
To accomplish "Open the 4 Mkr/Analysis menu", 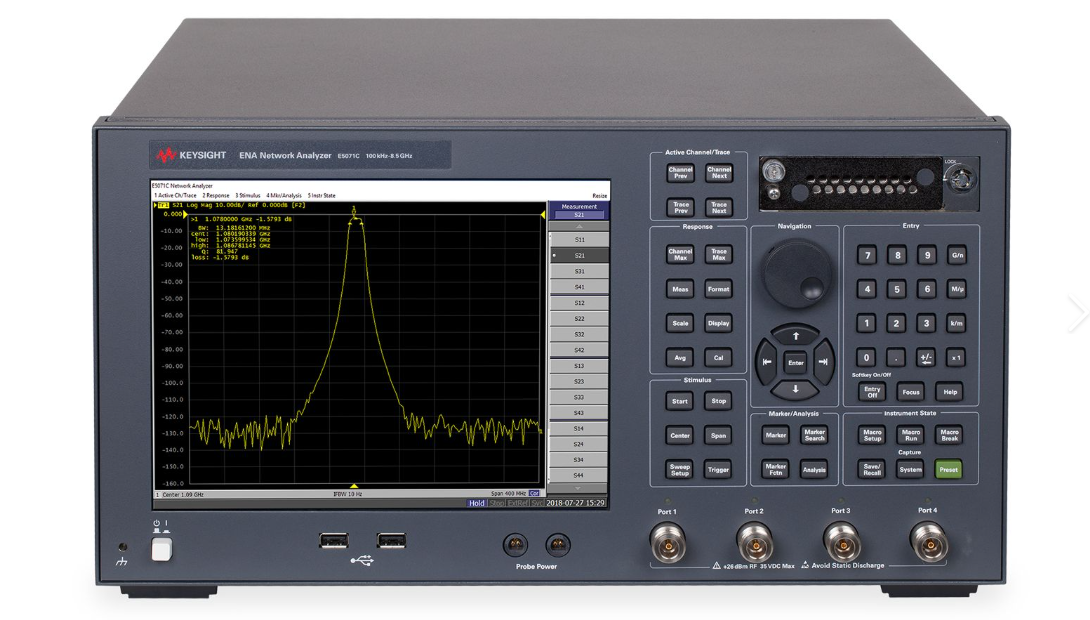I will click(284, 195).
